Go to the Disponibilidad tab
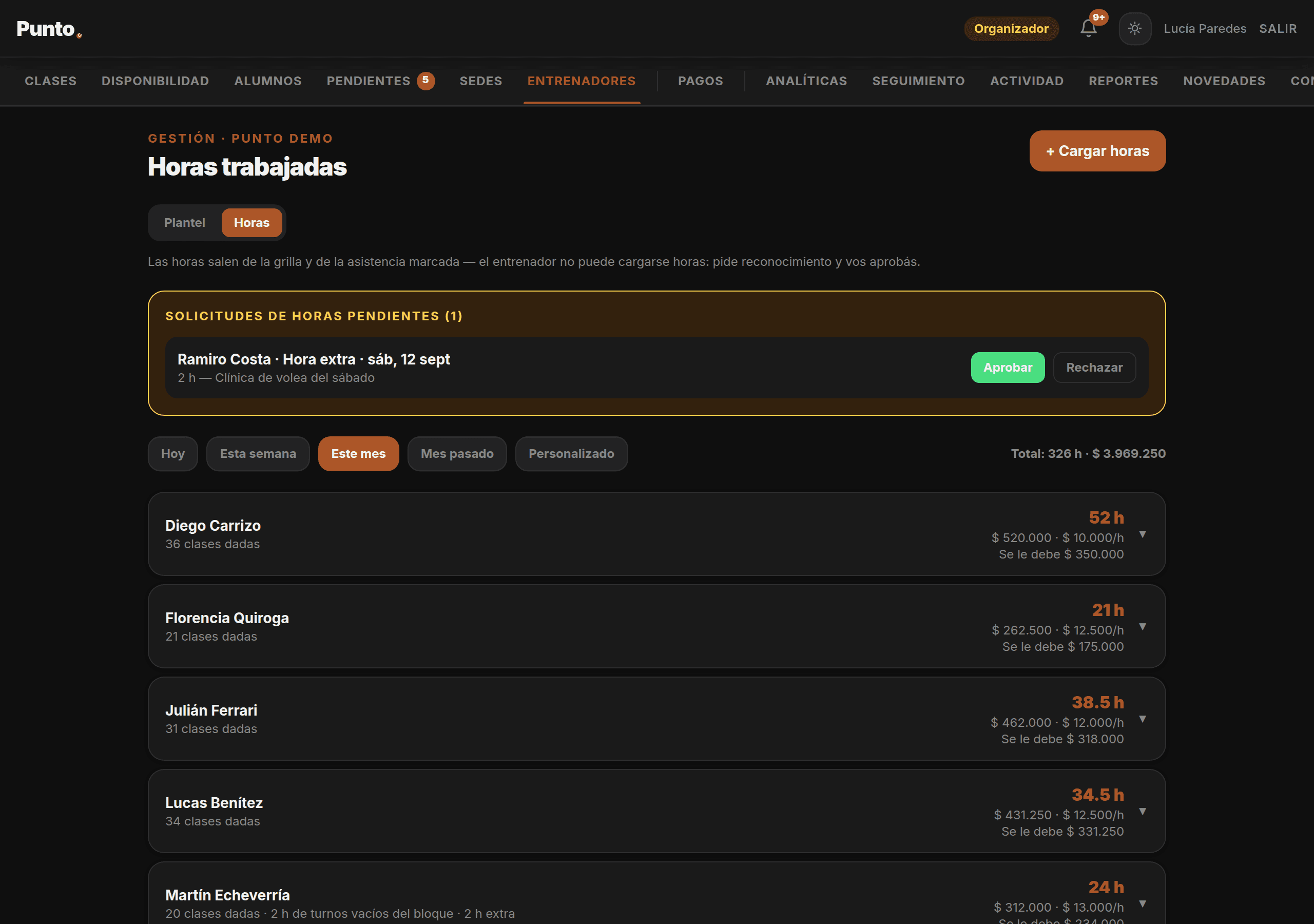Image resolution: width=1314 pixels, height=924 pixels. (155, 81)
